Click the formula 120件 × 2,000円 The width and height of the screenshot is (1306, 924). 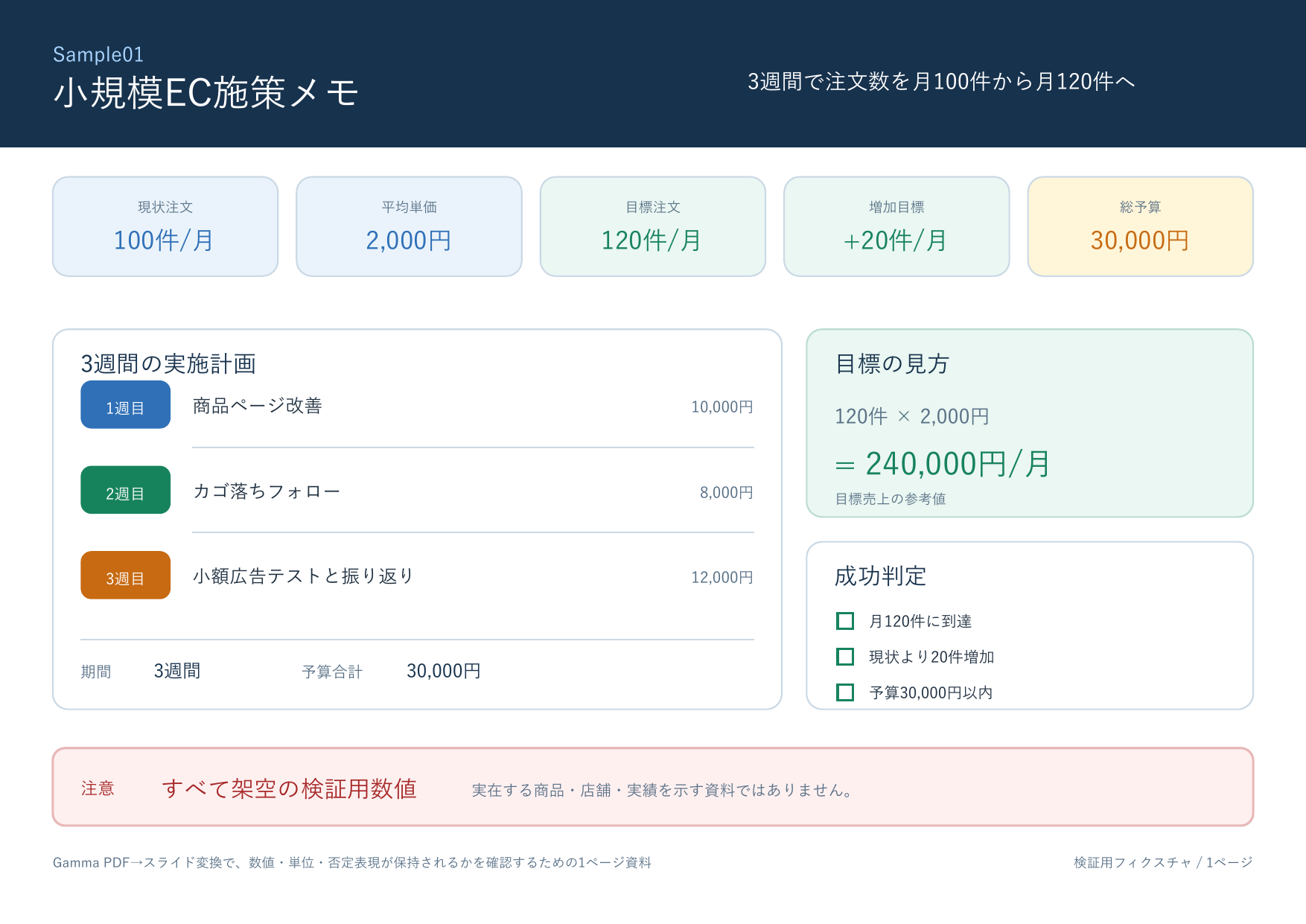(912, 416)
